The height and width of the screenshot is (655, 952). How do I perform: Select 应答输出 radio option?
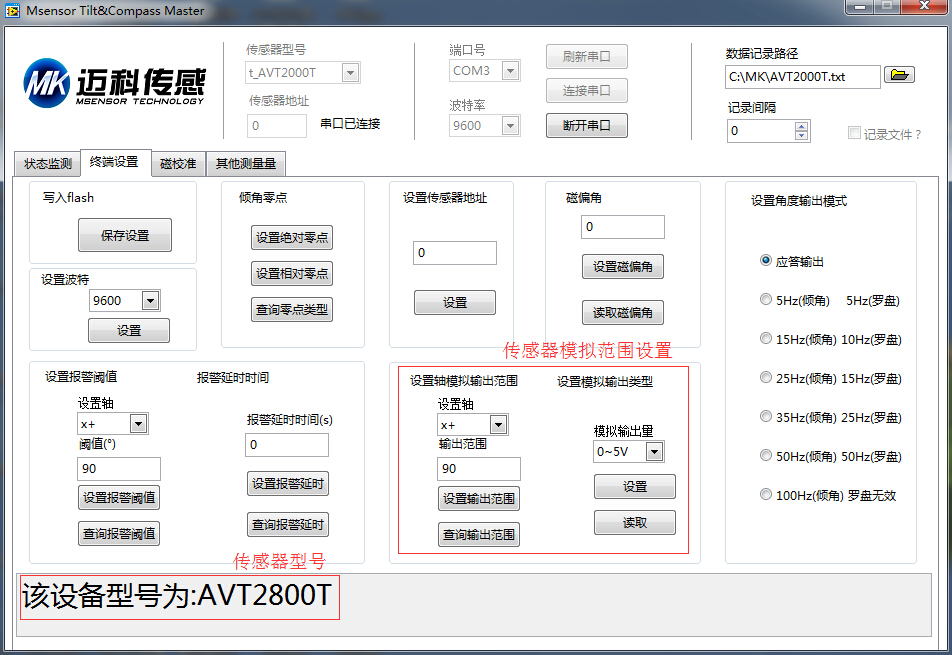point(766,260)
